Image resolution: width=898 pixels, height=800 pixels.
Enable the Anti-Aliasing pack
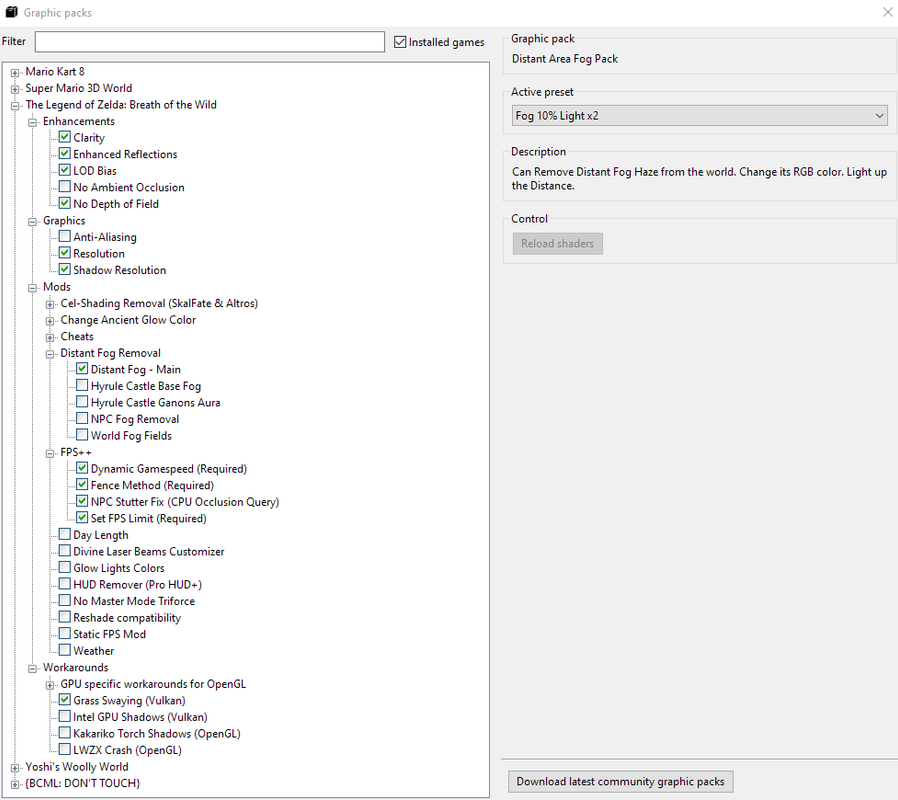65,237
